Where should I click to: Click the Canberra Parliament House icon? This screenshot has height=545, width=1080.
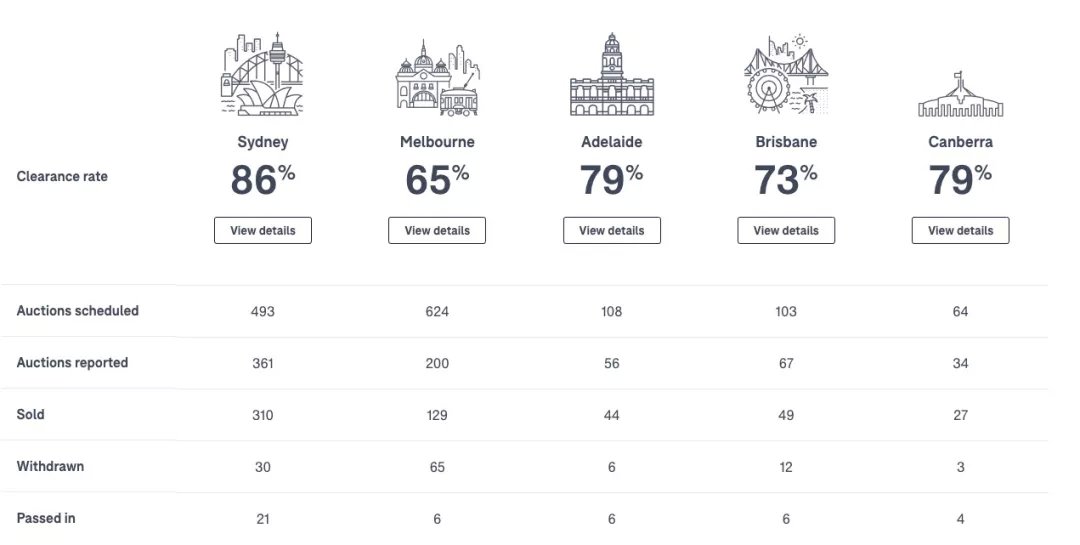pyautogui.click(x=960, y=94)
